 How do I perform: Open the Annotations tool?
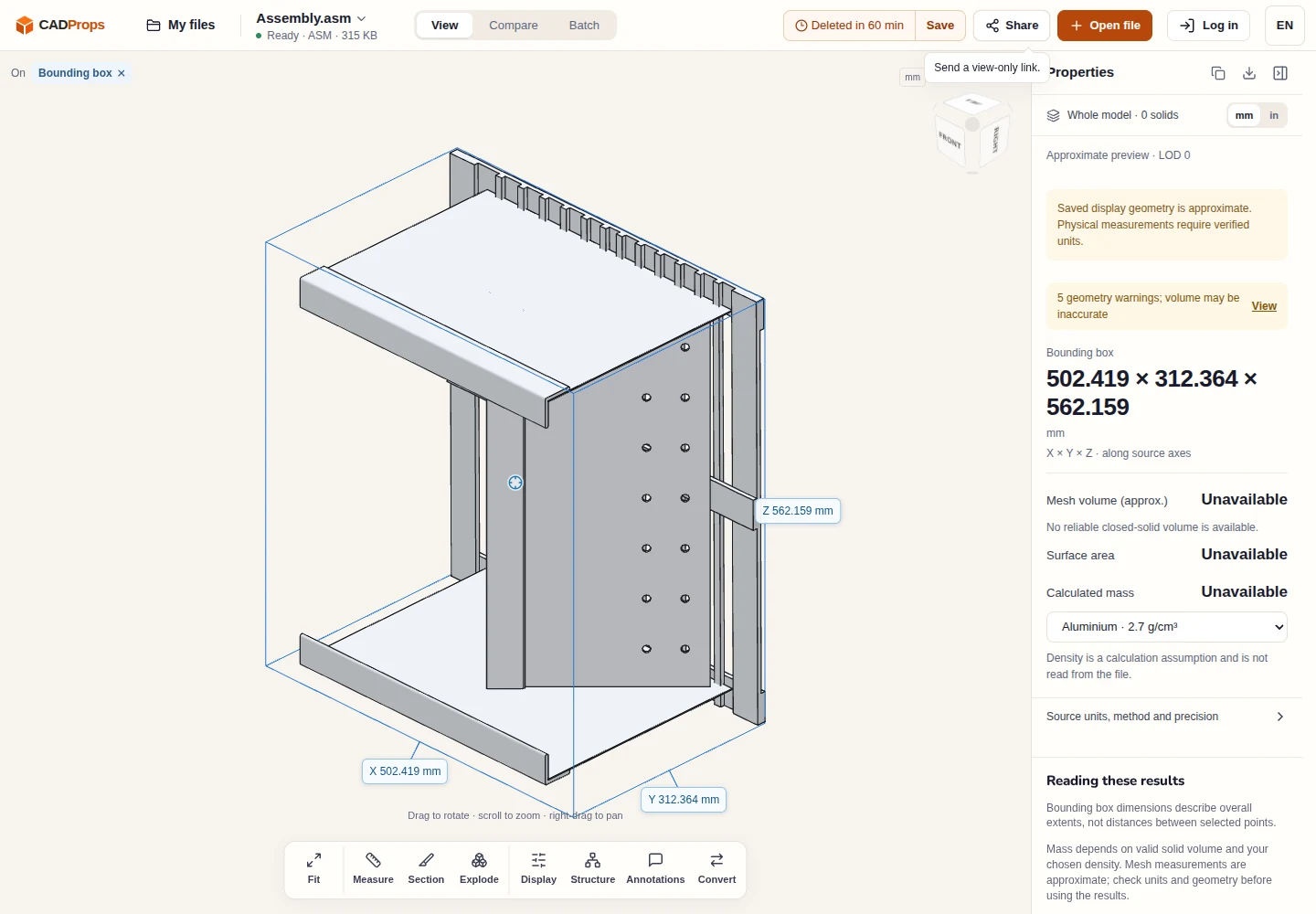(x=655, y=868)
